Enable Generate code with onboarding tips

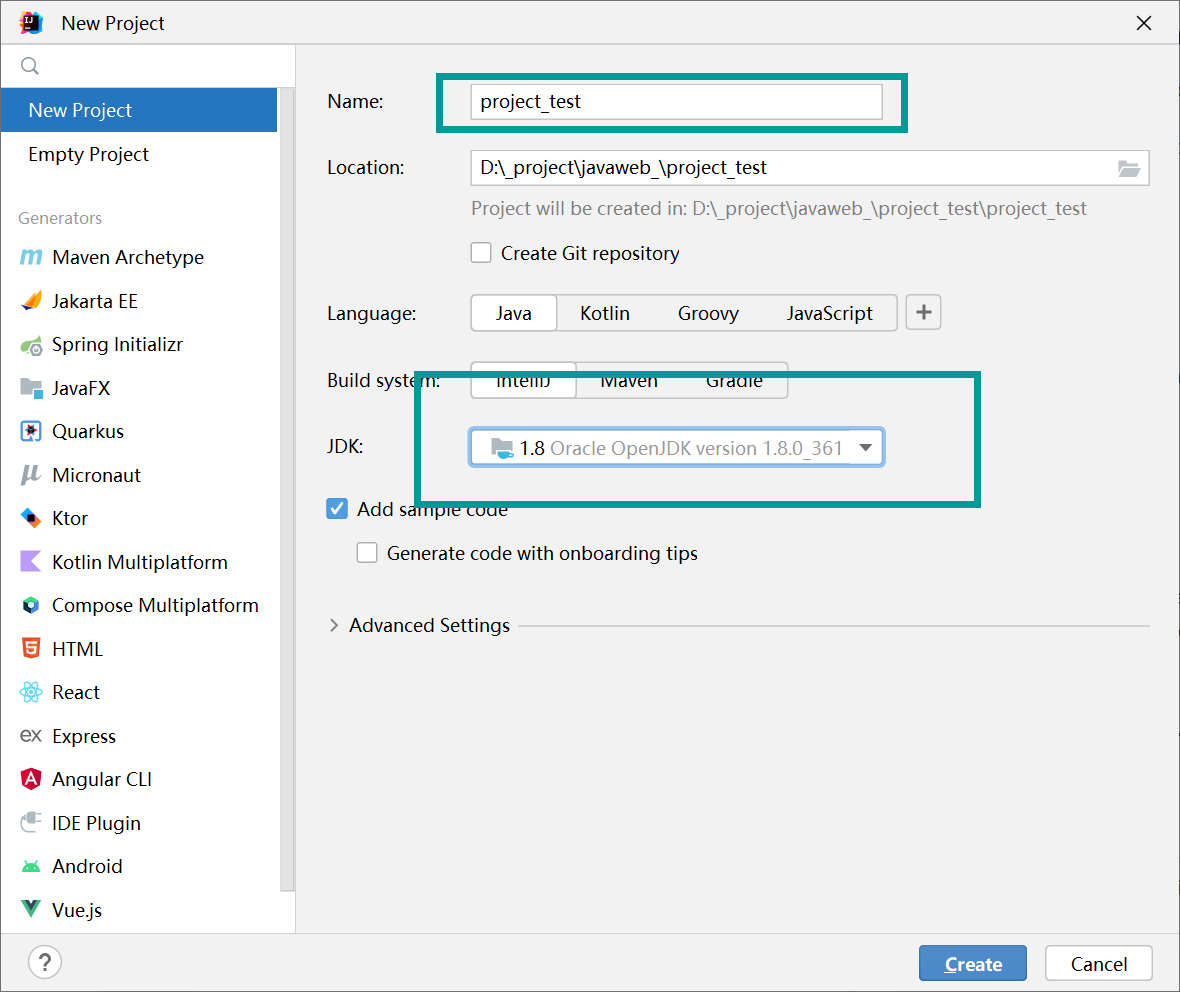pos(367,553)
